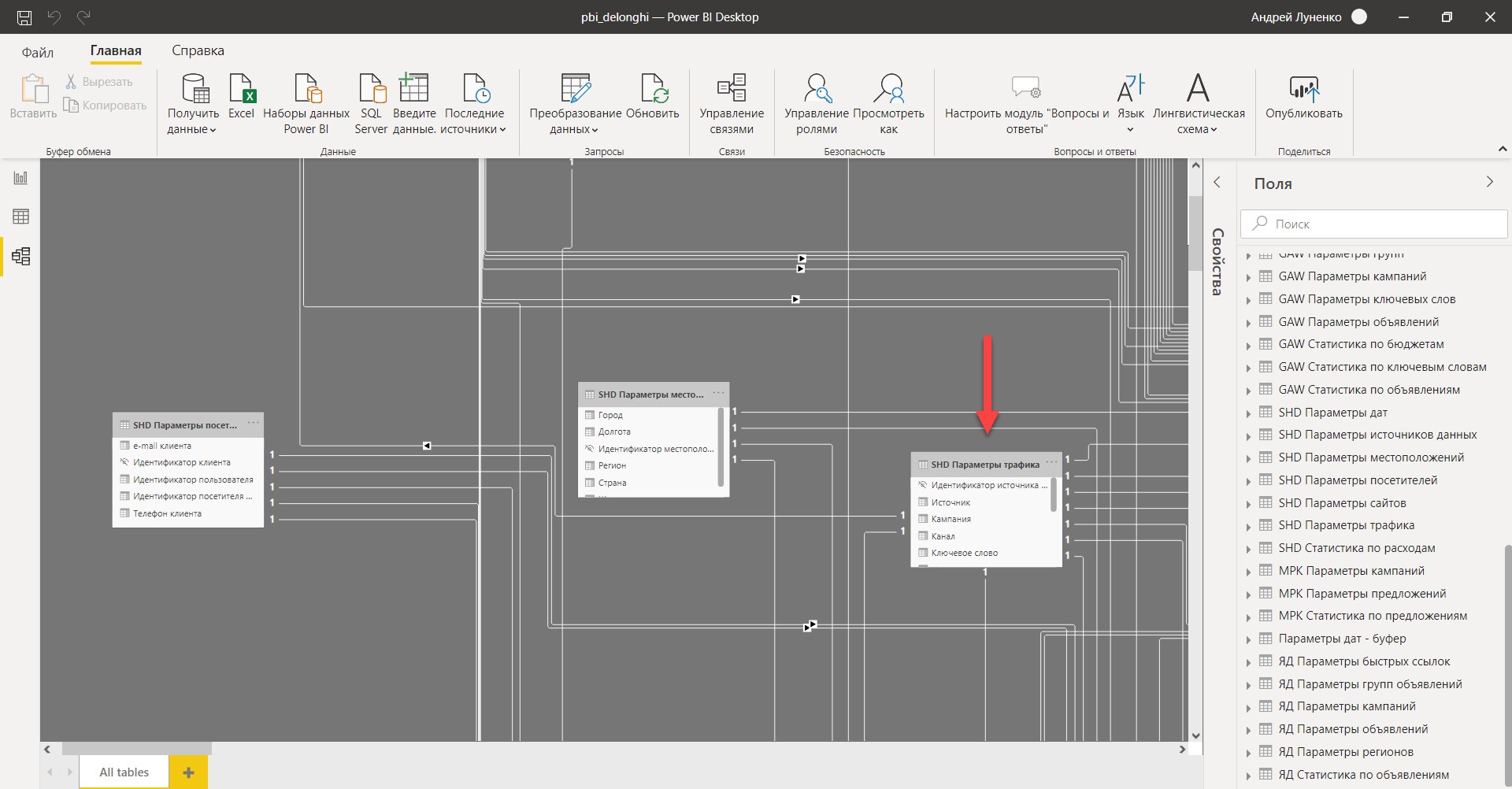Image resolution: width=1512 pixels, height=789 pixels.
Task: Select МРК Параметры кампаний in fields list
Action: (x=1351, y=571)
